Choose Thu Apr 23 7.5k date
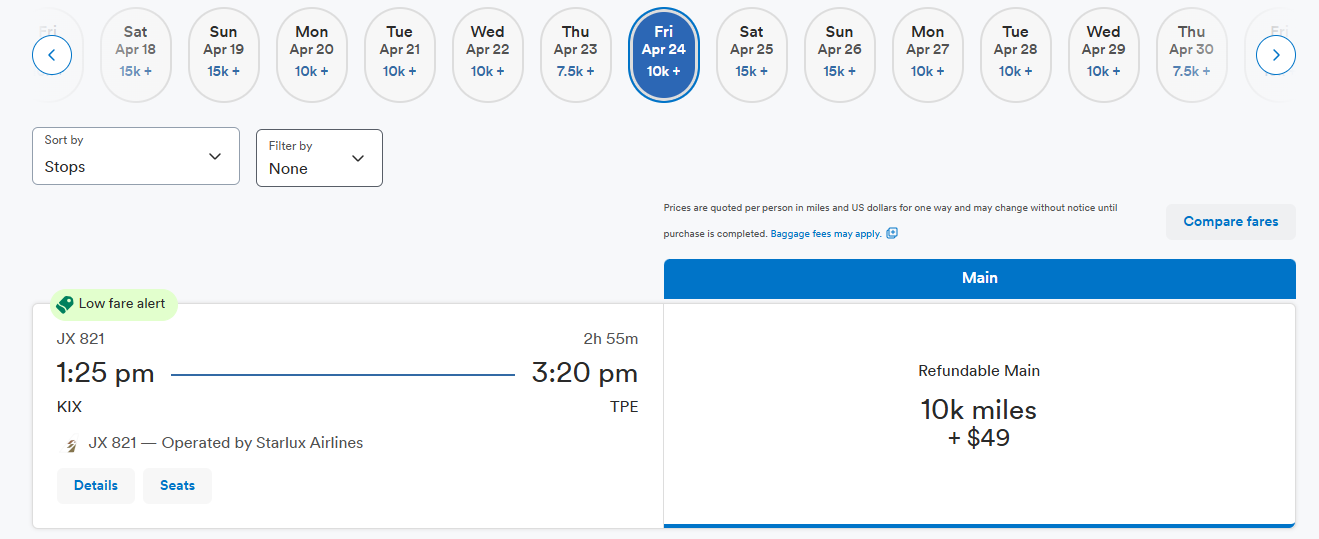This screenshot has height=539, width=1319. 575,55
